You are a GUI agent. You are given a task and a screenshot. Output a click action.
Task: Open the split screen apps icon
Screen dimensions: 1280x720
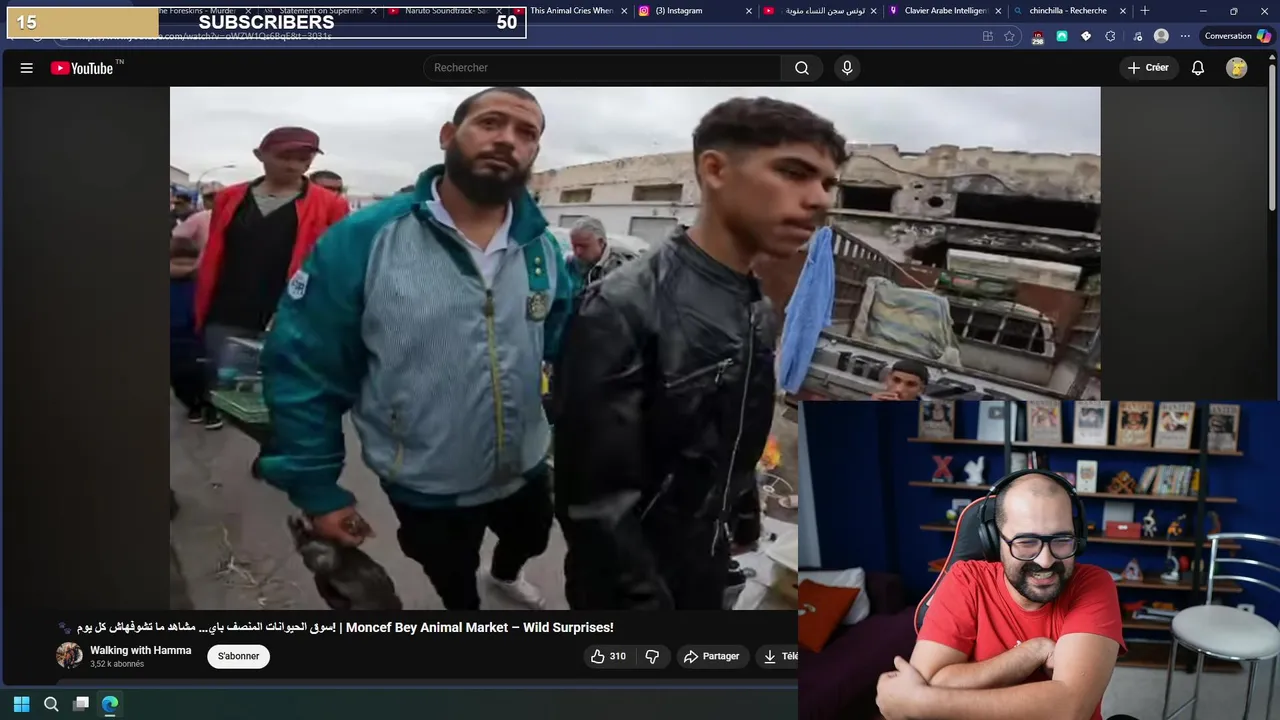[988, 36]
